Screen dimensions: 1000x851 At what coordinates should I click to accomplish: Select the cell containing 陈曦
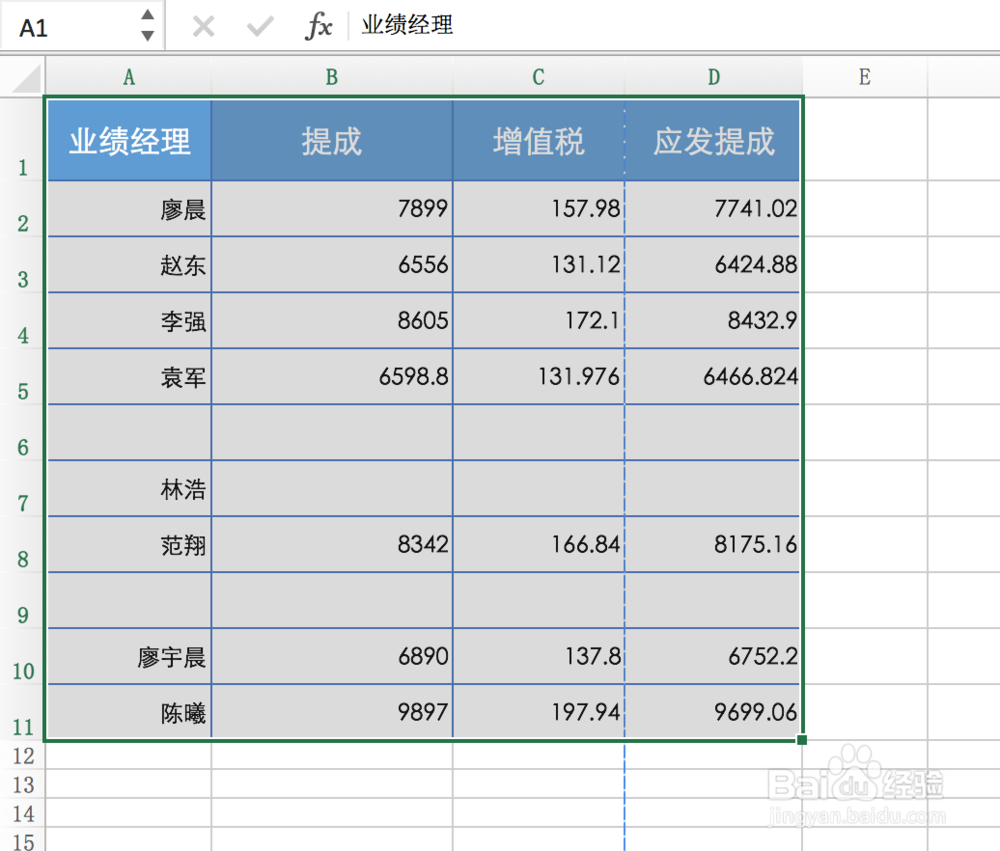(x=129, y=712)
